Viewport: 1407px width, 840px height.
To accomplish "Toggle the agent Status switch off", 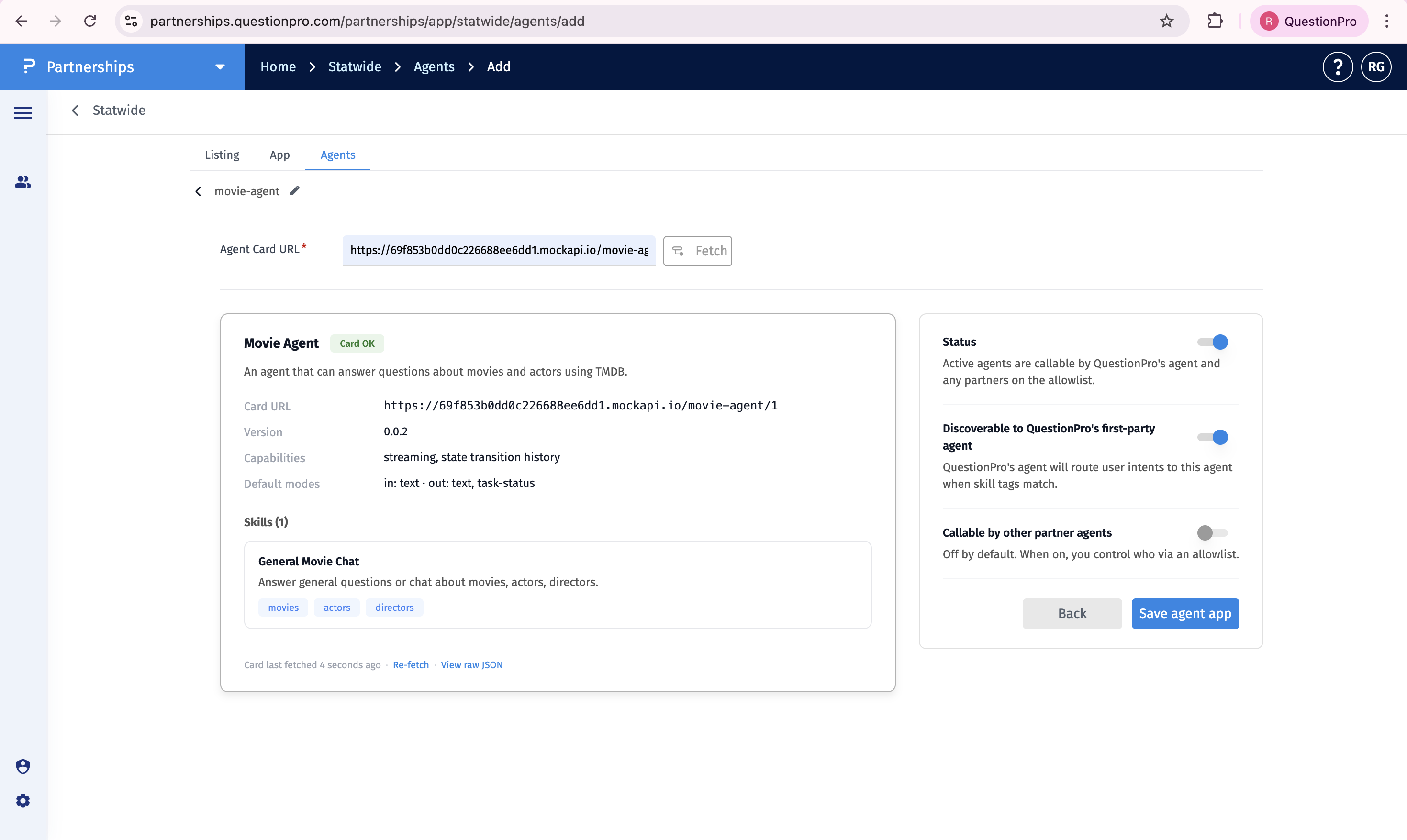I will (x=1212, y=342).
